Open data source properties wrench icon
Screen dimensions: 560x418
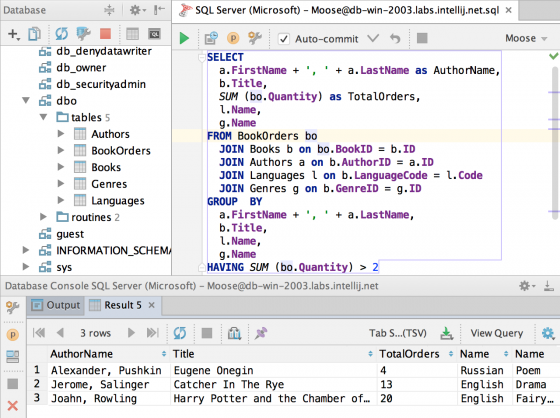pyautogui.click(x=84, y=34)
